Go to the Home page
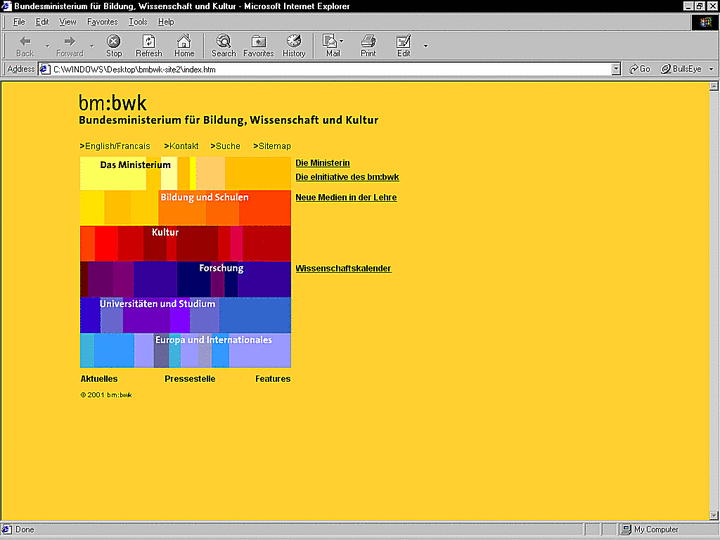This screenshot has height=540, width=720. (184, 45)
